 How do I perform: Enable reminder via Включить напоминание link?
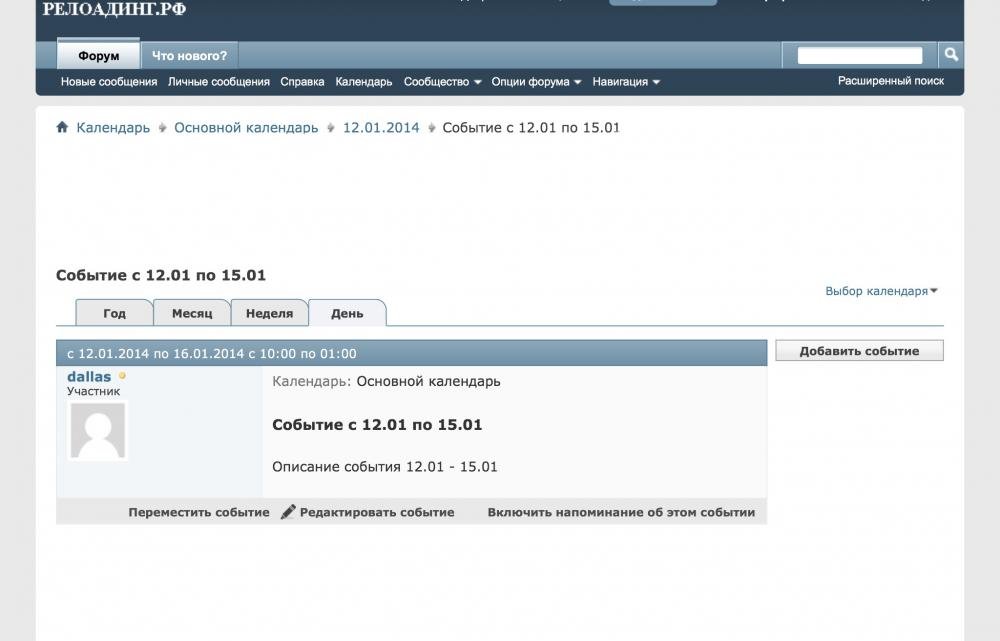[x=621, y=512]
